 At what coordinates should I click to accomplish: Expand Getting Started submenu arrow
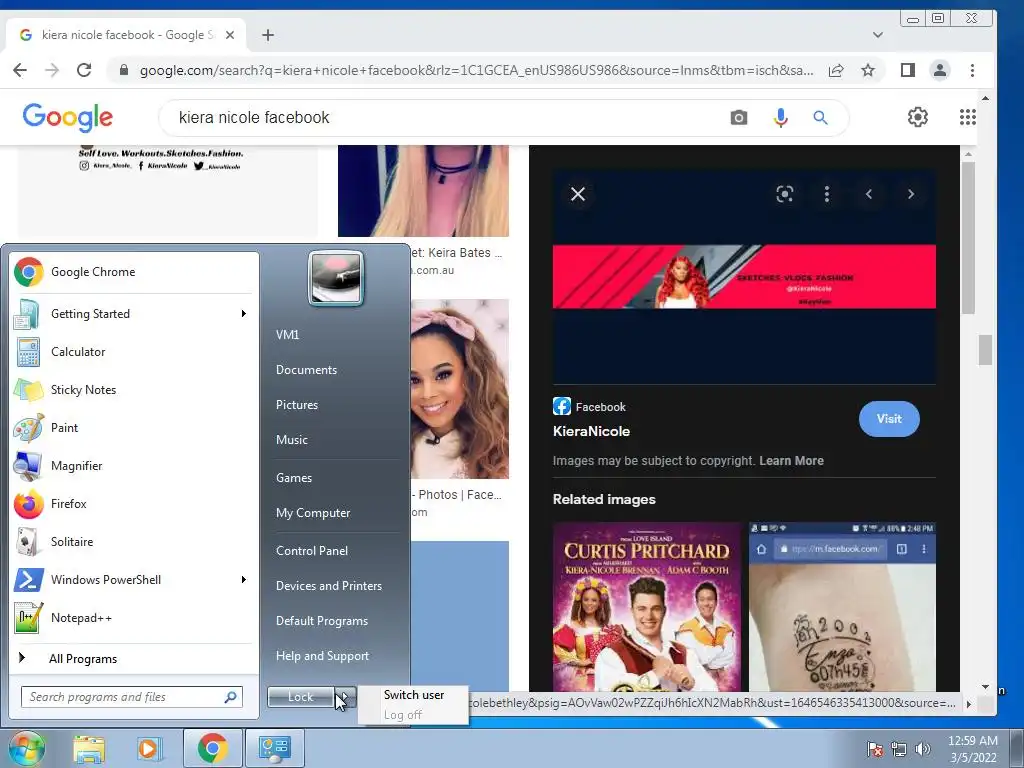[x=244, y=314]
